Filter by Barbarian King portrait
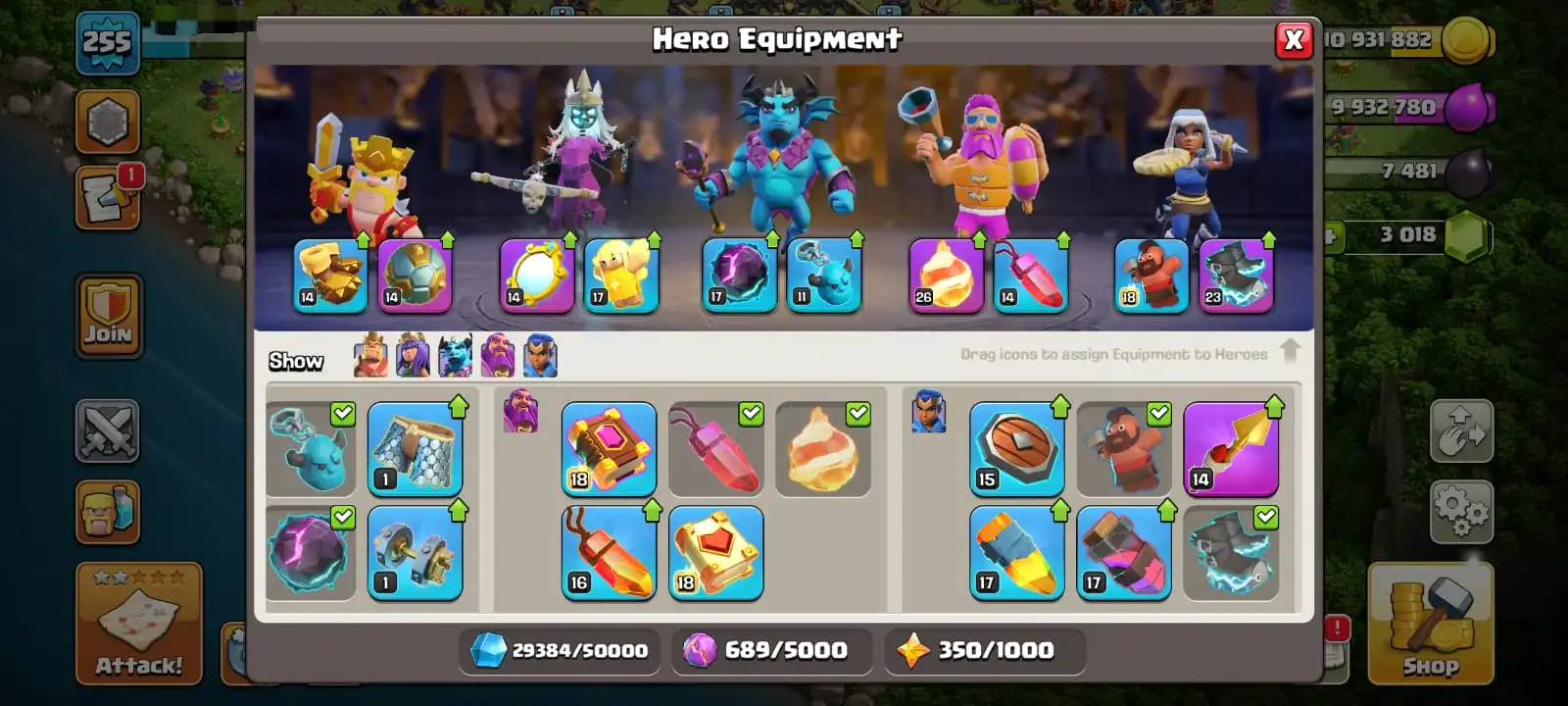 pos(371,356)
